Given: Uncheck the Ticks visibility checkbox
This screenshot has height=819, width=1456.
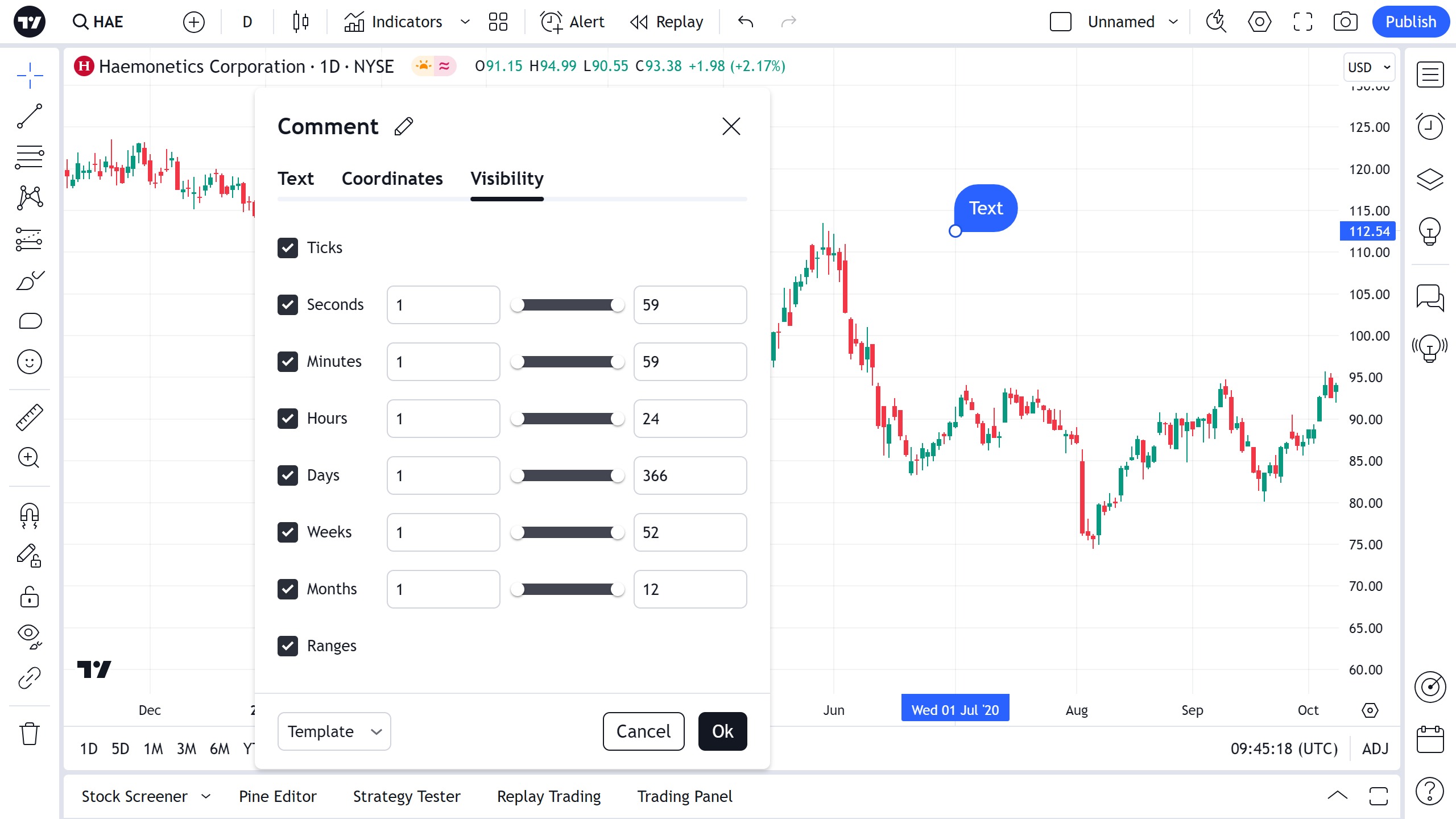Looking at the screenshot, I should coord(288,248).
